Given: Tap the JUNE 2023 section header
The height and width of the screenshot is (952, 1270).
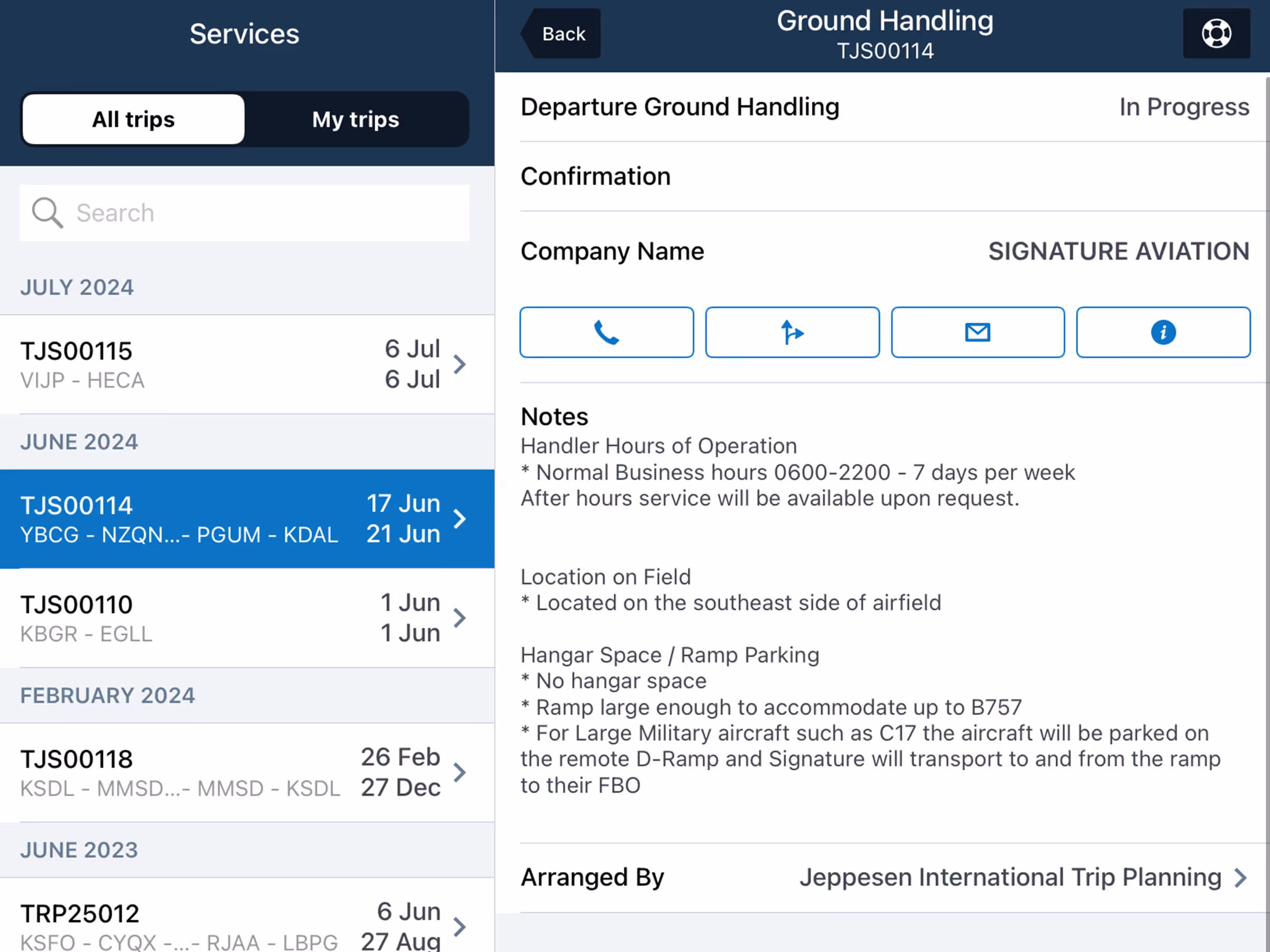Looking at the screenshot, I should point(79,850).
